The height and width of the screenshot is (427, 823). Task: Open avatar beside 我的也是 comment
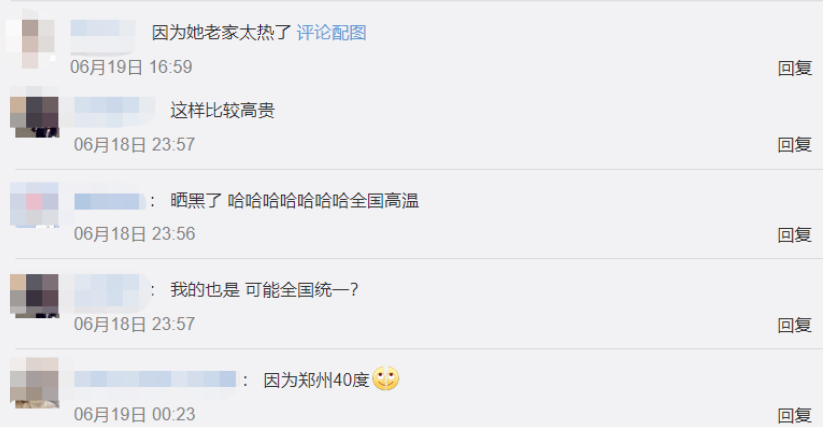[x=35, y=295]
